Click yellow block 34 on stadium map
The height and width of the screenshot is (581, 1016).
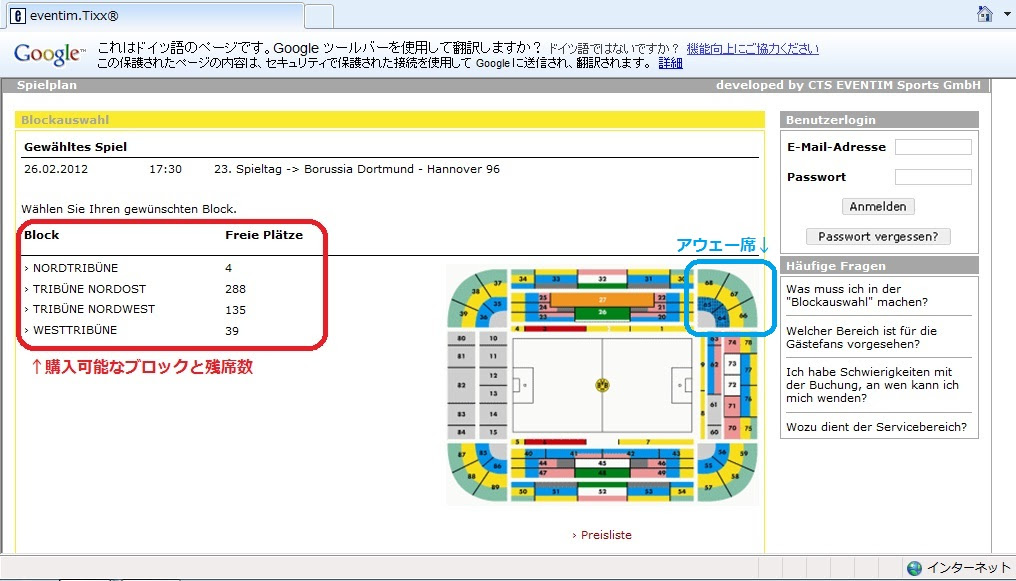[x=522, y=279]
